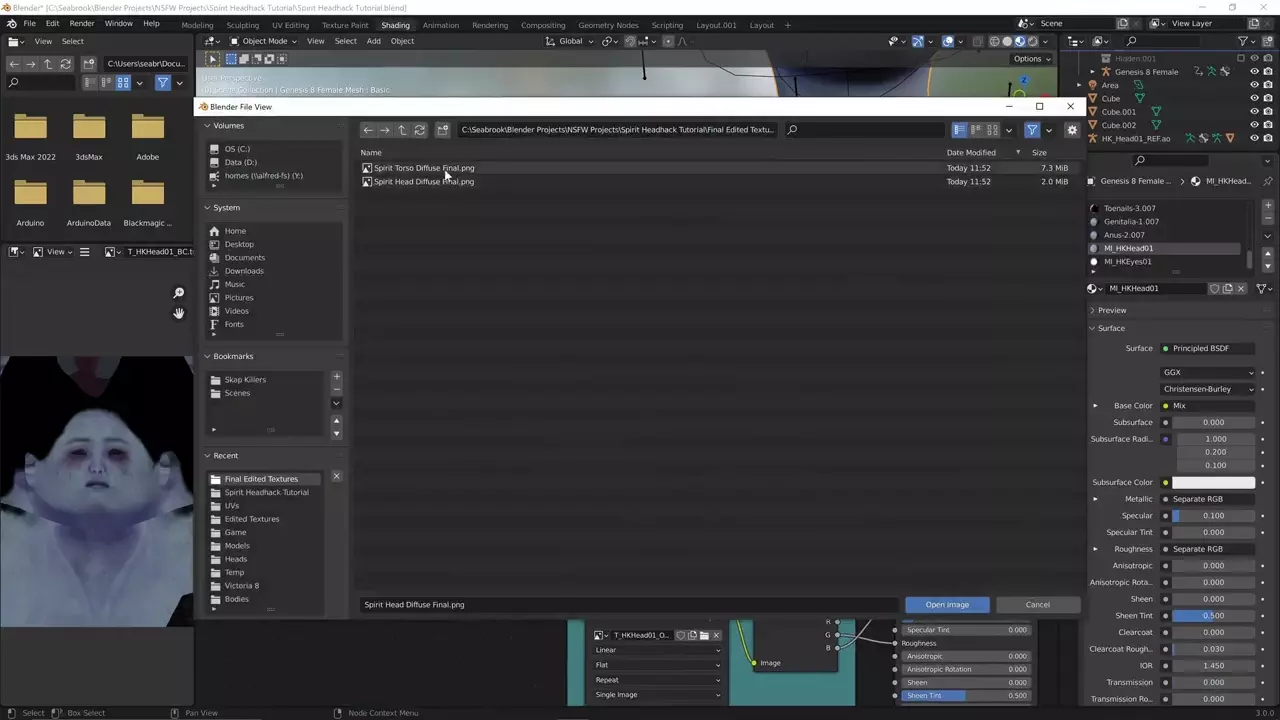Toggle visibility of the Area light
The image size is (1280, 720).
tap(1254, 85)
